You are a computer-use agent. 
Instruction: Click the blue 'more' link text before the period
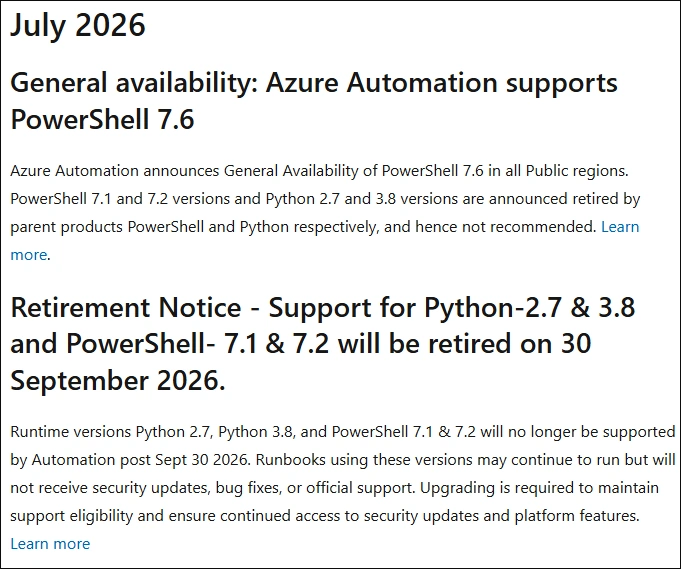click(29, 255)
